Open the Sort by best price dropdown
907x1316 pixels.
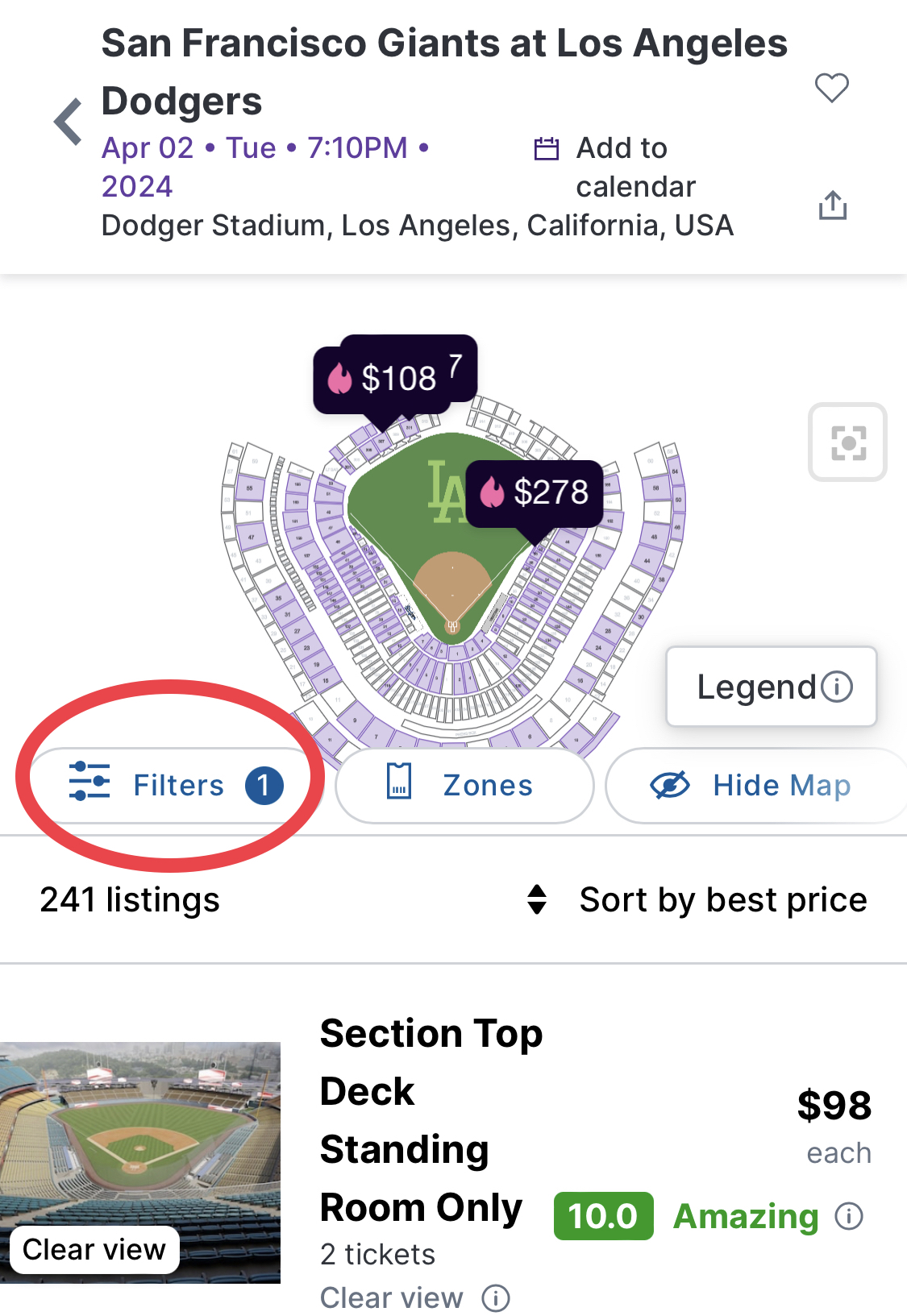pos(722,899)
